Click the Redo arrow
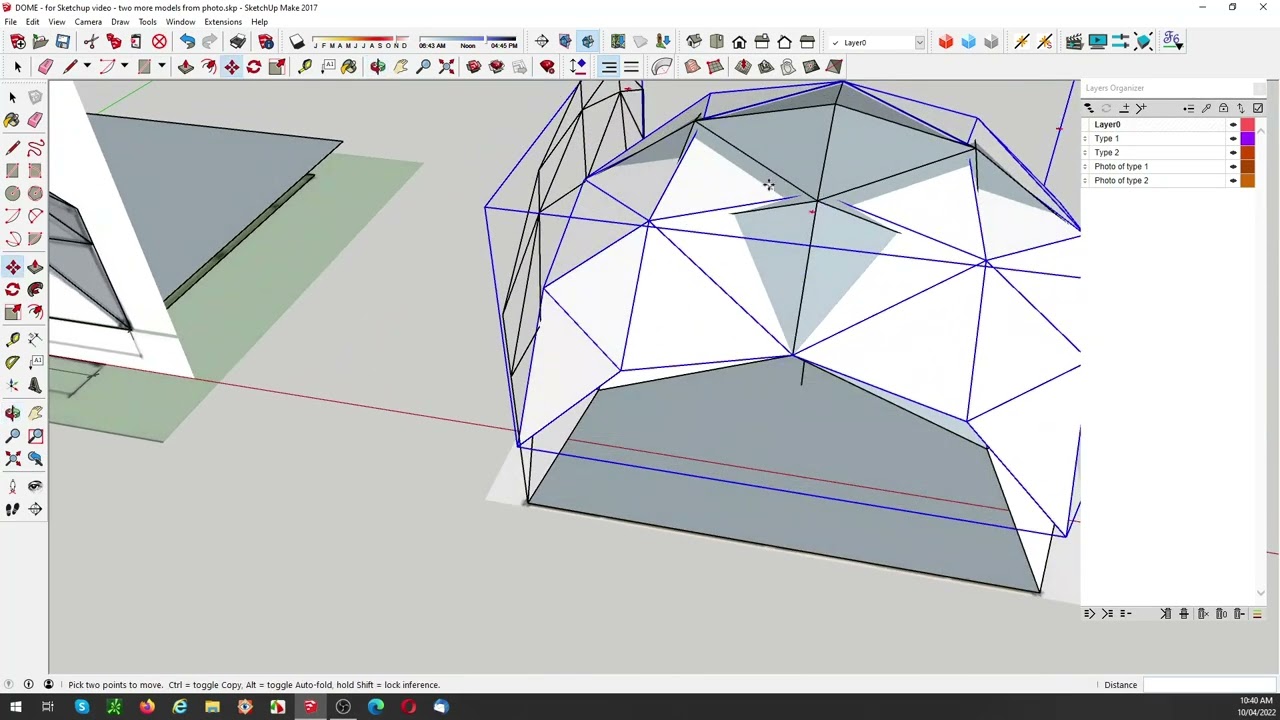The width and height of the screenshot is (1280, 720). 209,42
